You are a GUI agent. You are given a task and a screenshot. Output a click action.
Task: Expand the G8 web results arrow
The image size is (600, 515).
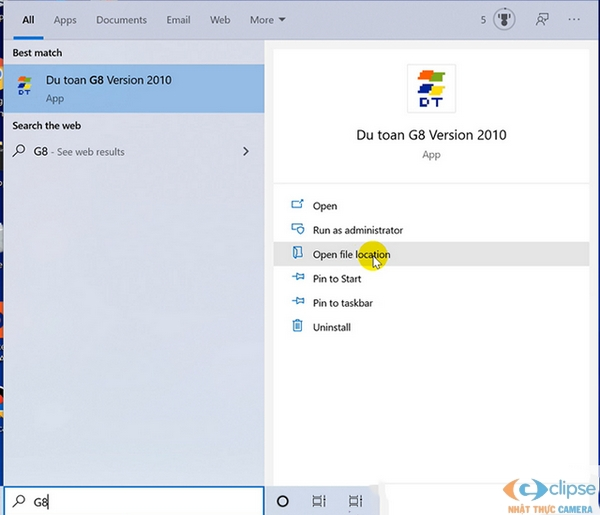[x=246, y=152]
